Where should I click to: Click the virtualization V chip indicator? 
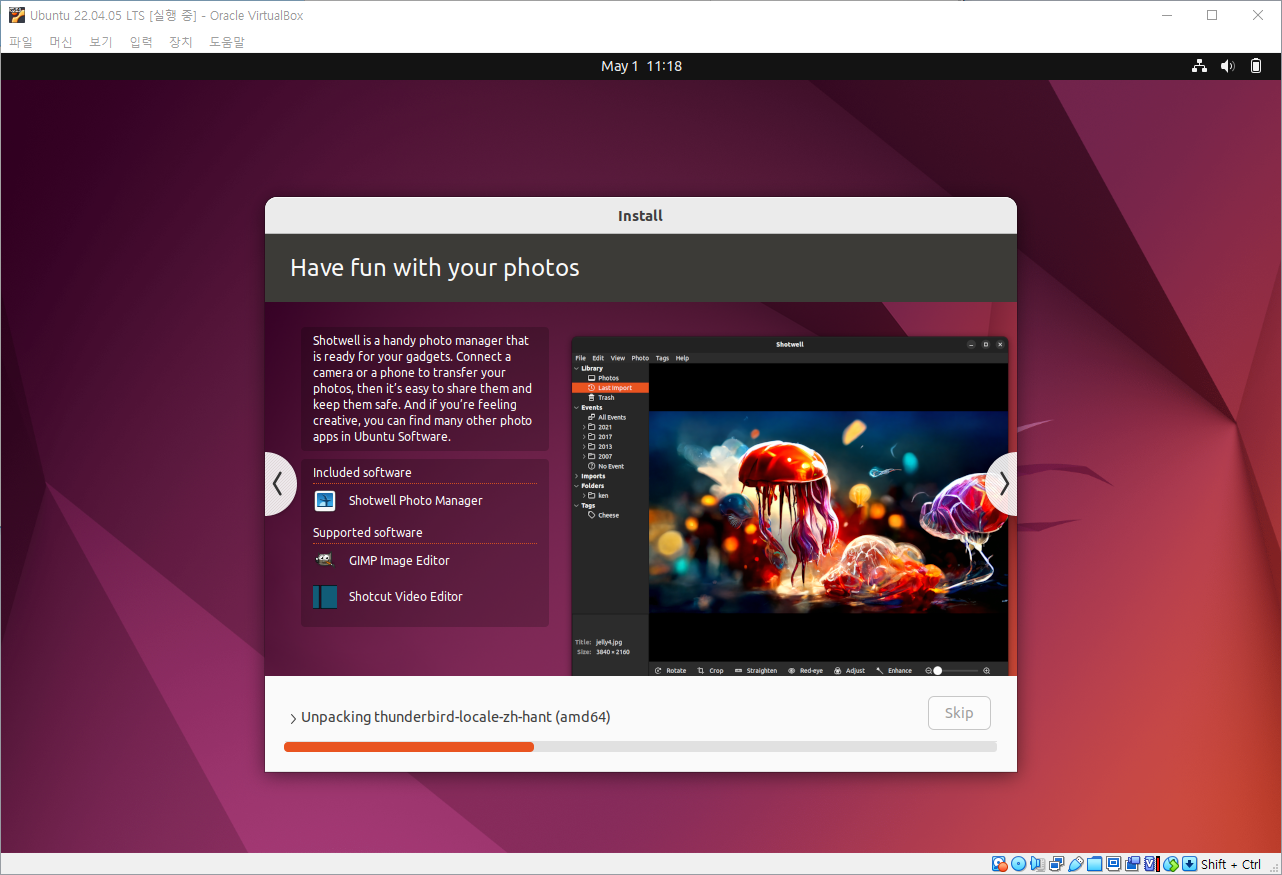pos(1151,864)
